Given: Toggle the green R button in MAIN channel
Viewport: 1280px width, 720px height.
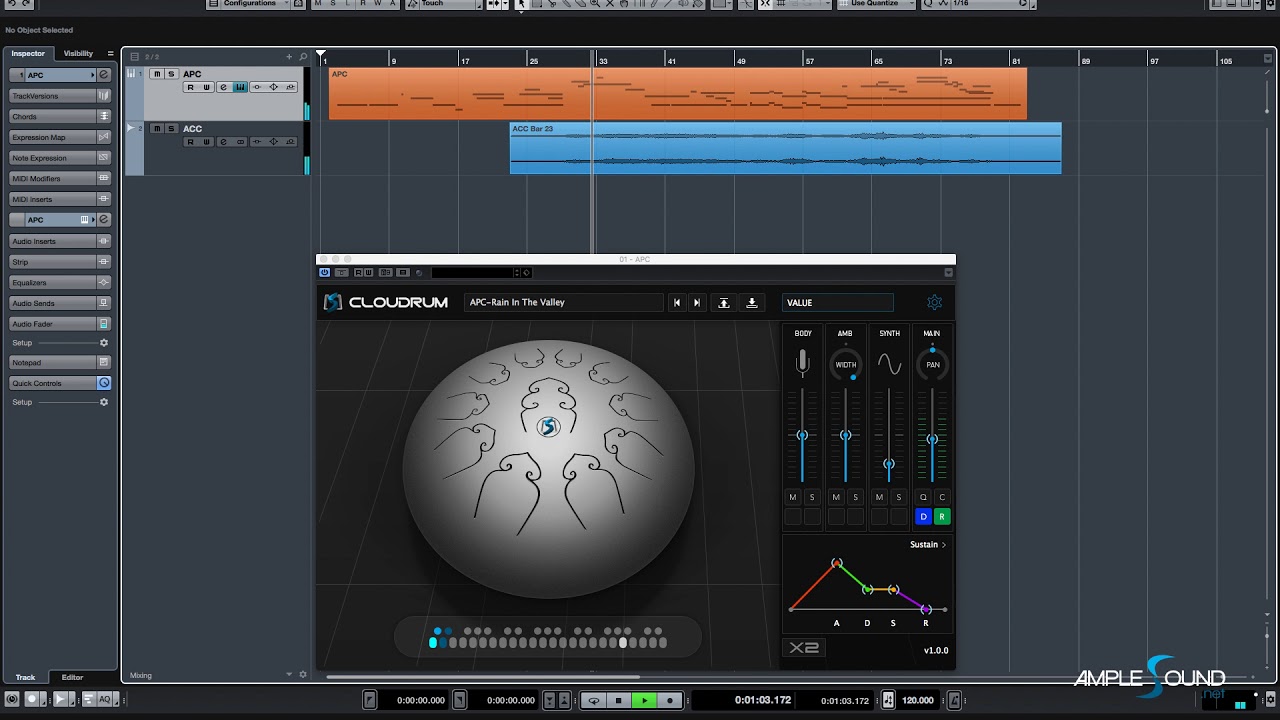Looking at the screenshot, I should click(x=942, y=517).
